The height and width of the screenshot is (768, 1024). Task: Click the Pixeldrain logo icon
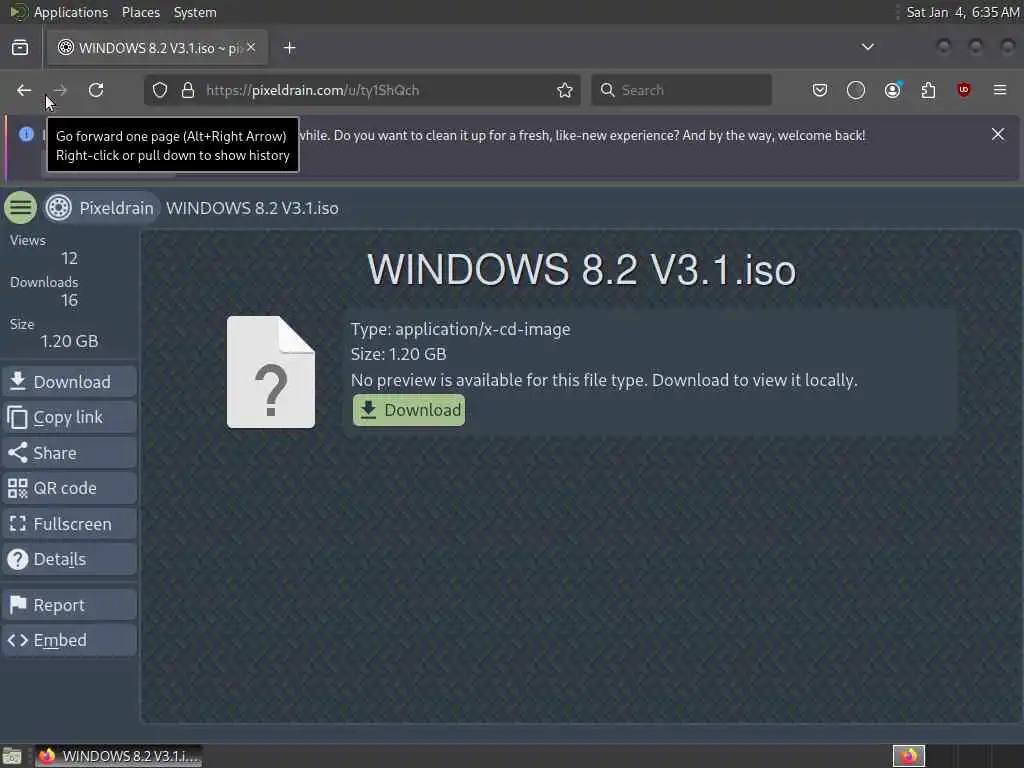pyautogui.click(x=59, y=208)
